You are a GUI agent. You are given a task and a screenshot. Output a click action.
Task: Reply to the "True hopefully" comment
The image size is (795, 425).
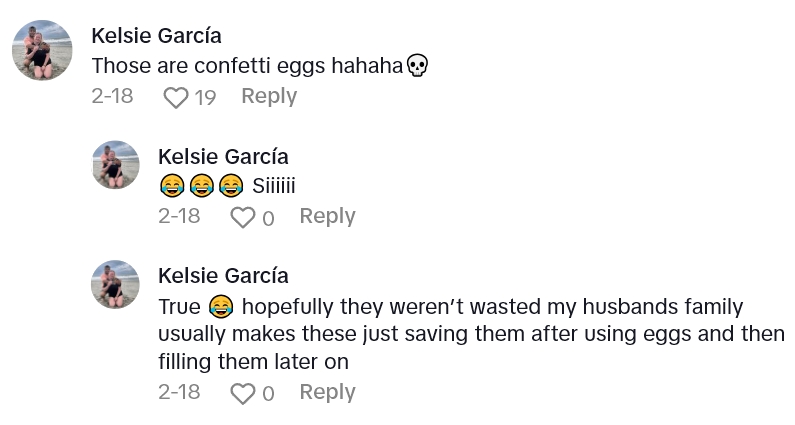pos(327,393)
